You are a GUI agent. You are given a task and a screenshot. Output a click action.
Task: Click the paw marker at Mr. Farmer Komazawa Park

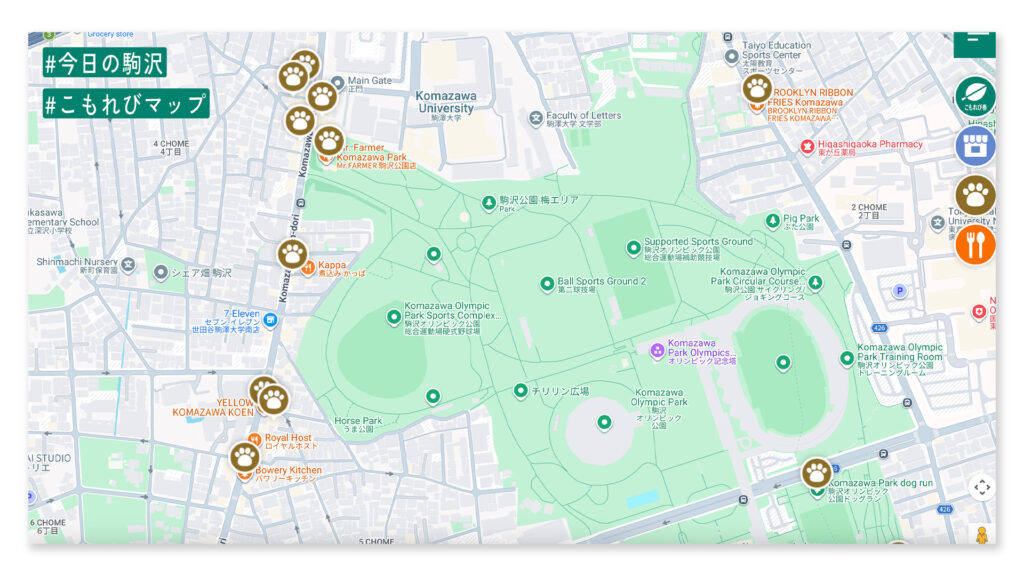click(x=329, y=141)
